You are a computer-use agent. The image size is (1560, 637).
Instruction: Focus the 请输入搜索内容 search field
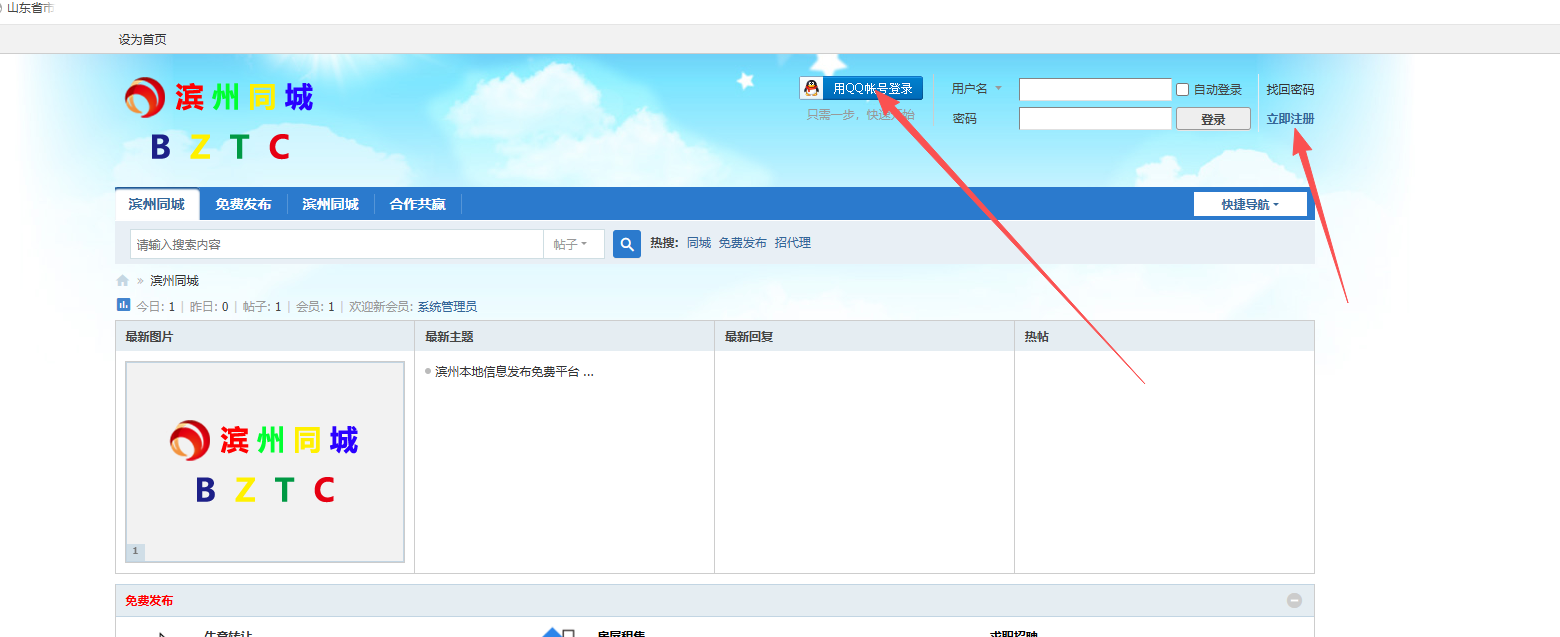pos(336,244)
